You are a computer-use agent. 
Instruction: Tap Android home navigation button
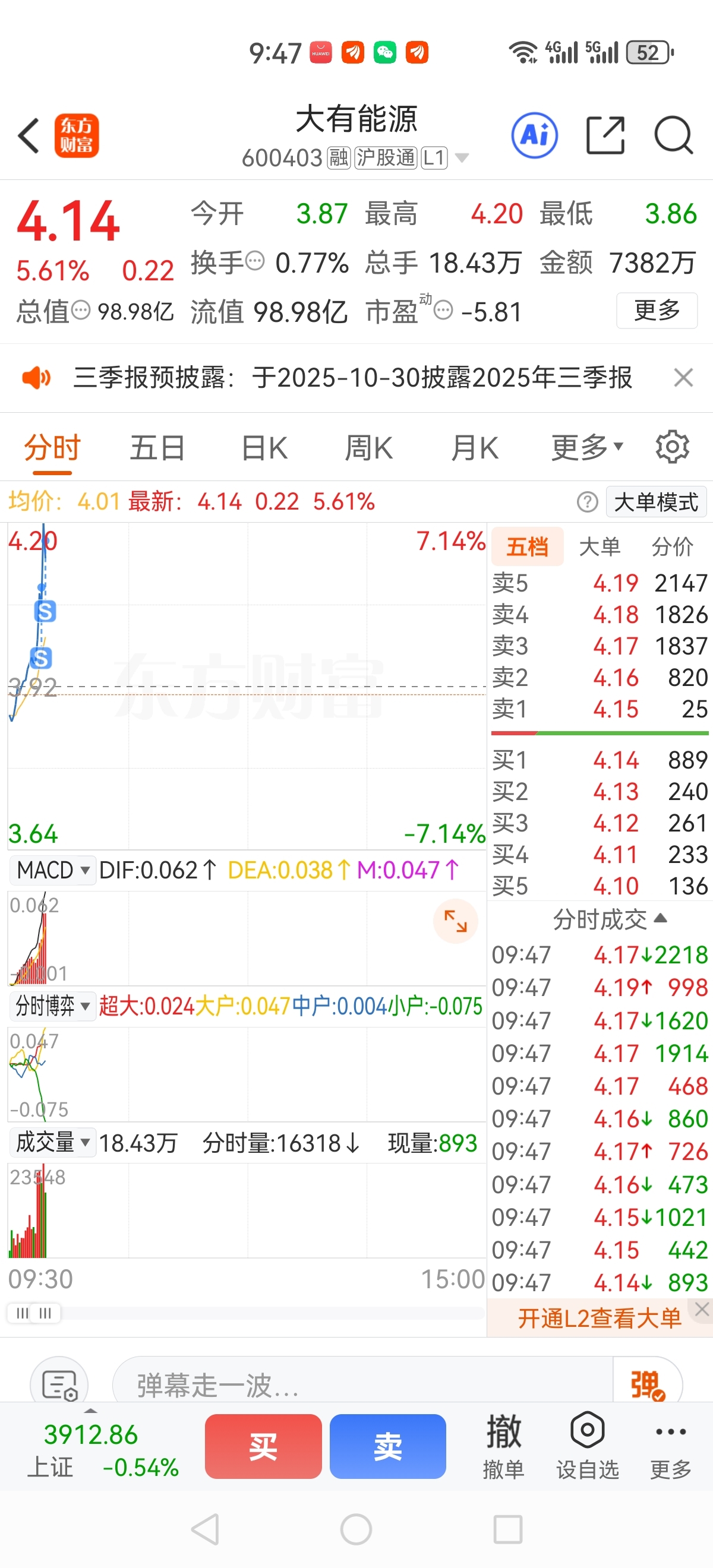click(356, 1529)
